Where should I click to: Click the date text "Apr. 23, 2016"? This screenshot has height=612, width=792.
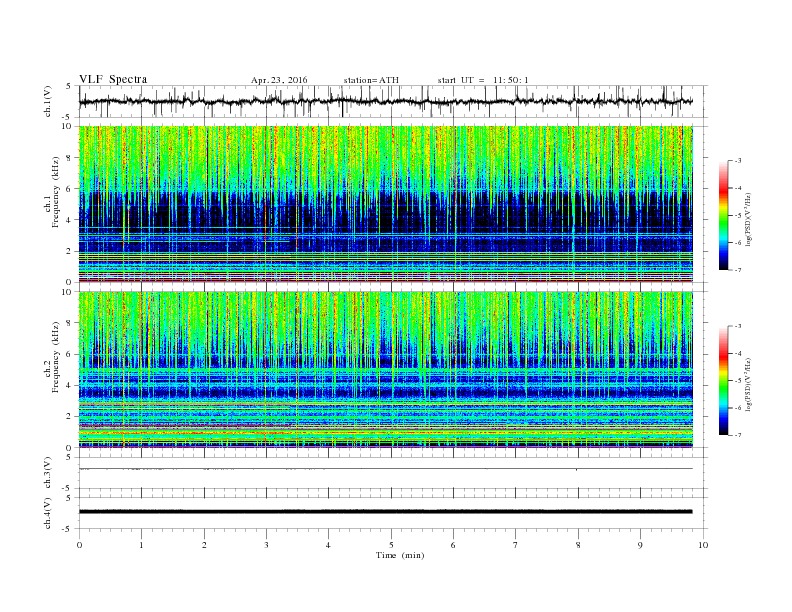(x=279, y=80)
